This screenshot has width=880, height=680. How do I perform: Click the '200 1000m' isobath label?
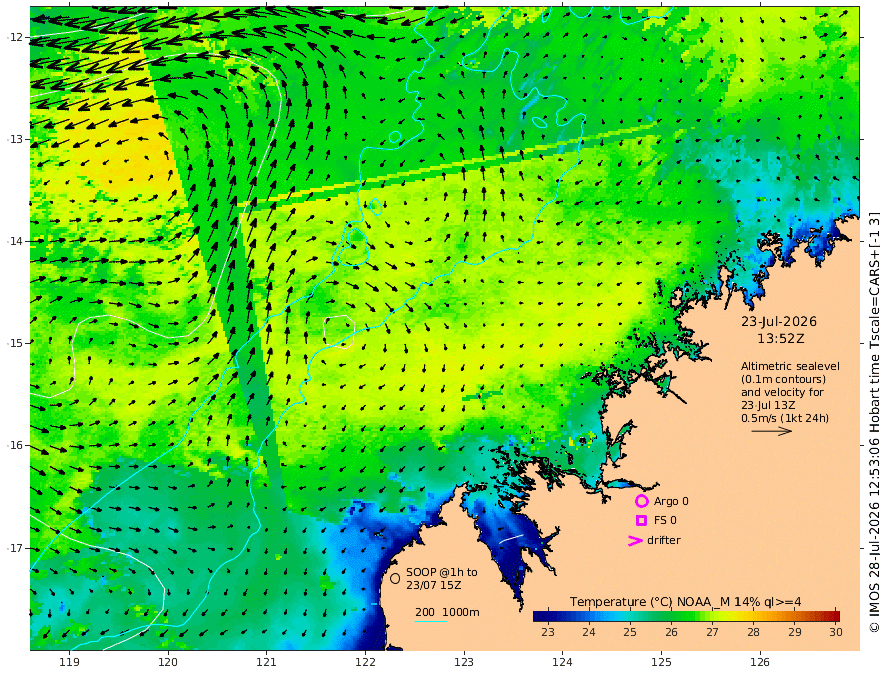tap(447, 612)
